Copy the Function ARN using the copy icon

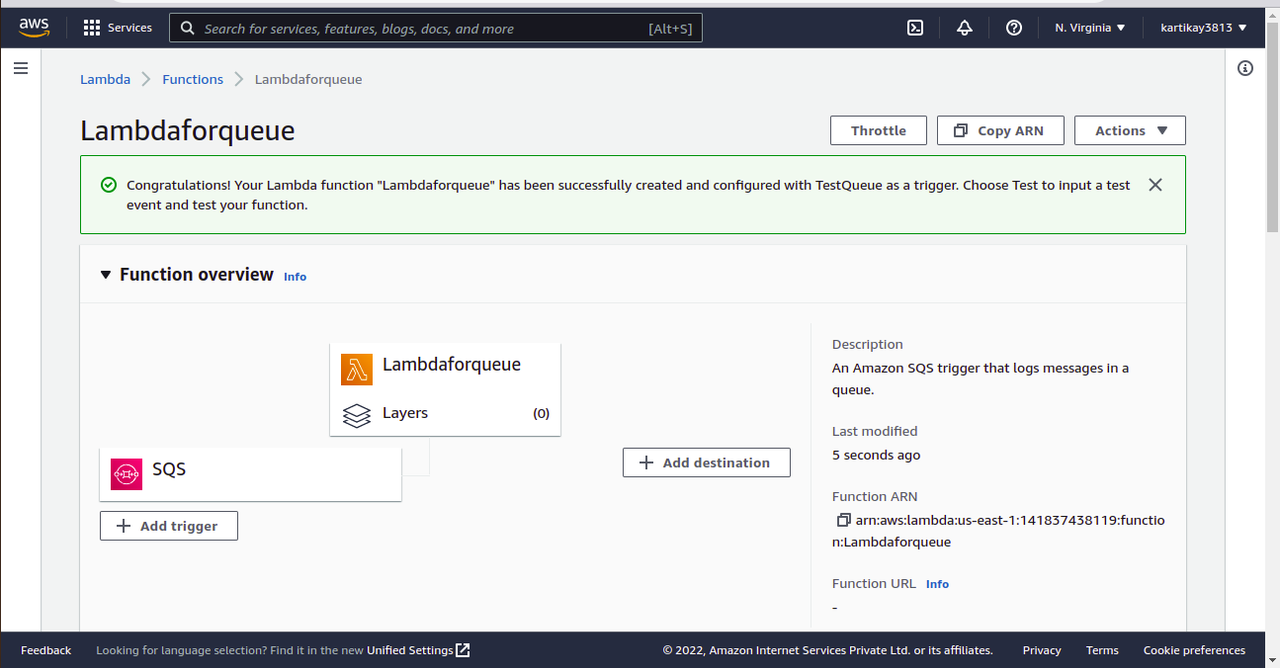click(843, 520)
